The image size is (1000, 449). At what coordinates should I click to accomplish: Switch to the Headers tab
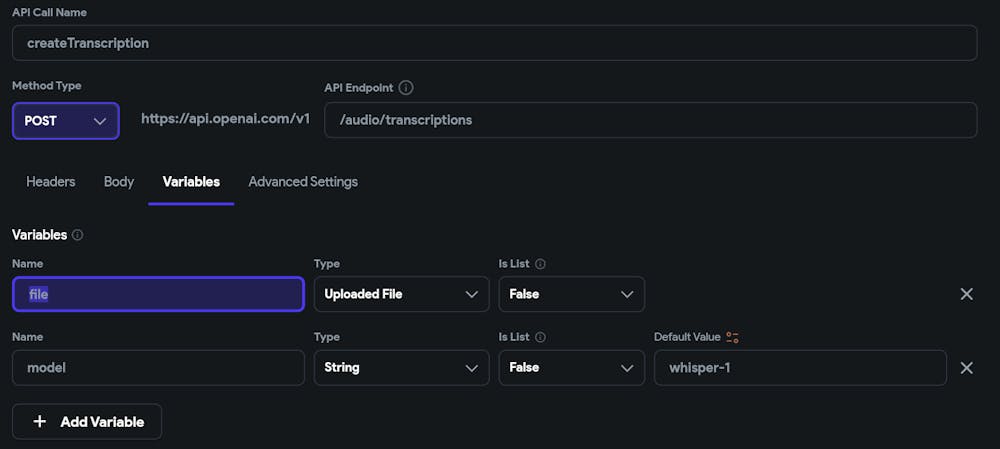51,182
